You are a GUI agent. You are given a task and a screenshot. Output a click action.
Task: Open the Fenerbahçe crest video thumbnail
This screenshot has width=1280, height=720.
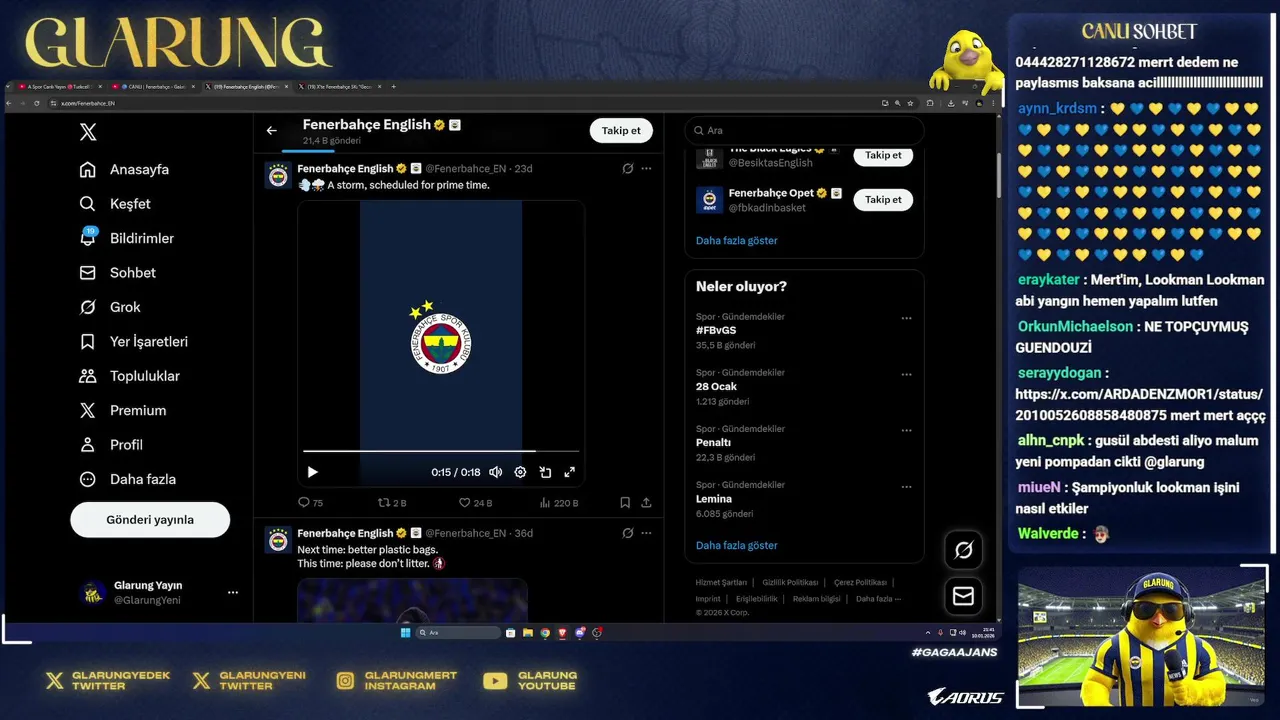tap(441, 342)
